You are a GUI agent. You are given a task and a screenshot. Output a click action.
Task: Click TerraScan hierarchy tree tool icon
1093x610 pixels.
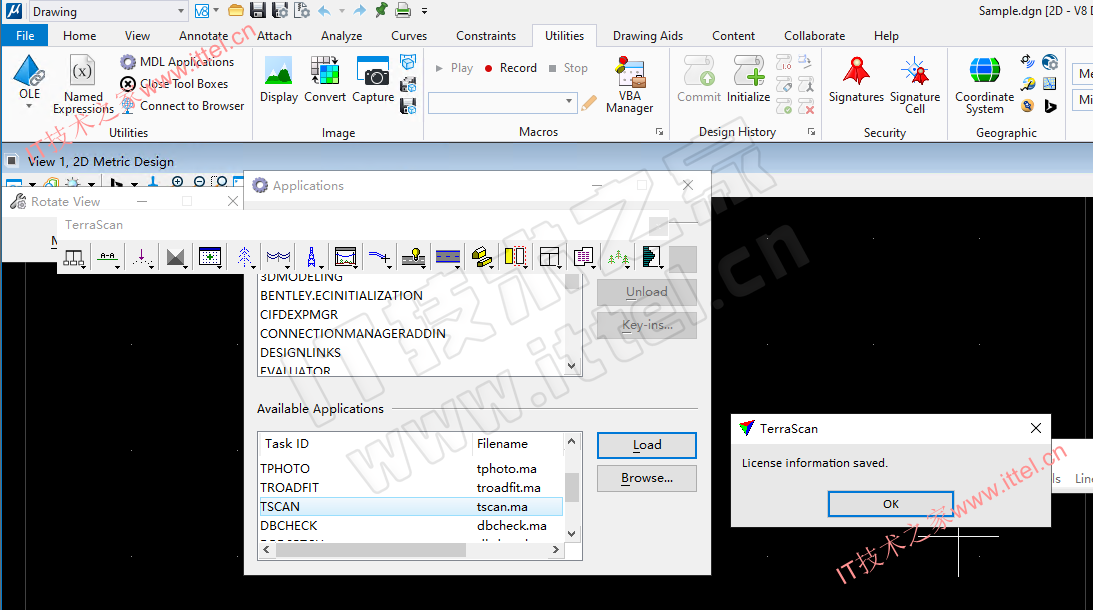click(x=73, y=257)
